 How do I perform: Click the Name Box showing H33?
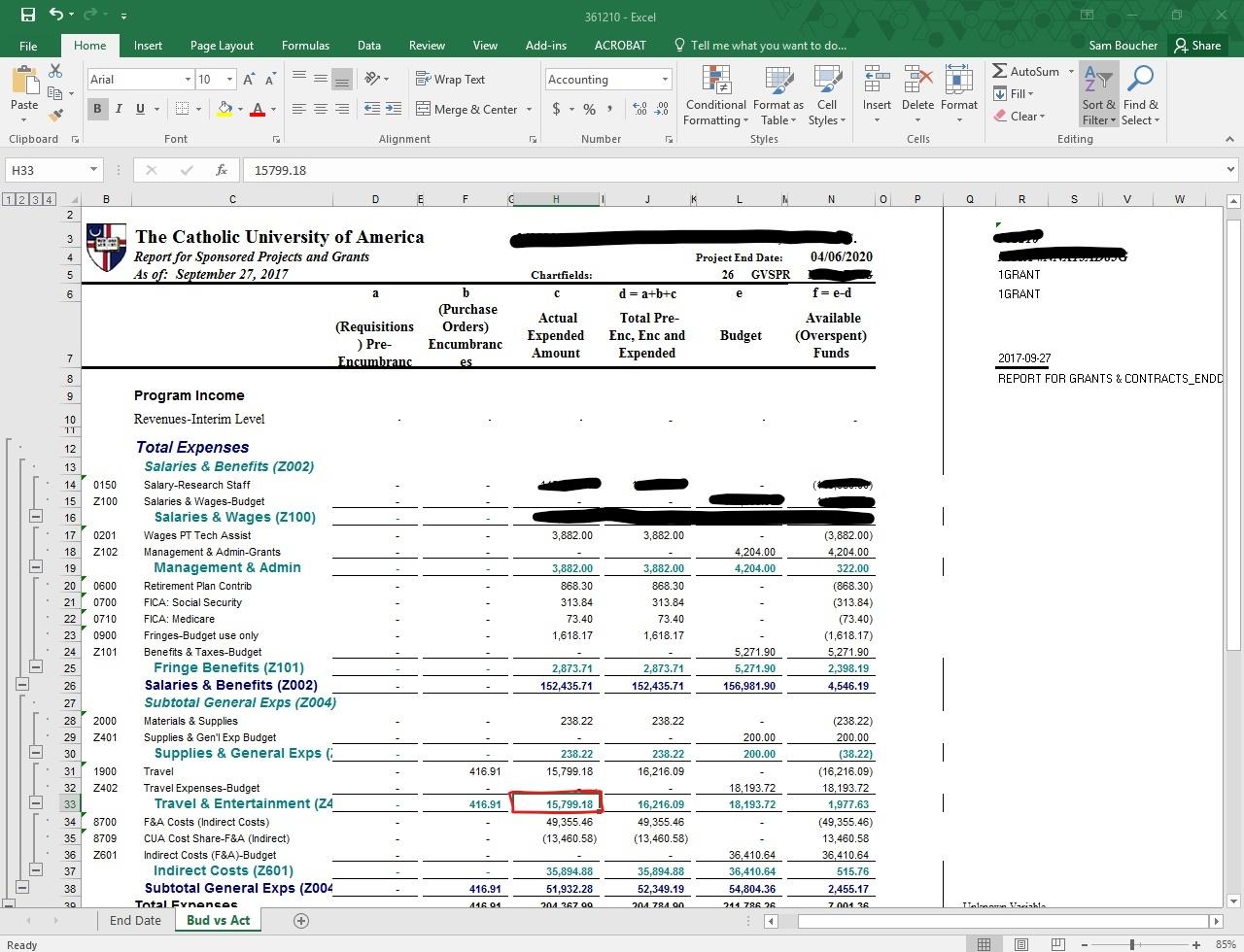pos(46,170)
